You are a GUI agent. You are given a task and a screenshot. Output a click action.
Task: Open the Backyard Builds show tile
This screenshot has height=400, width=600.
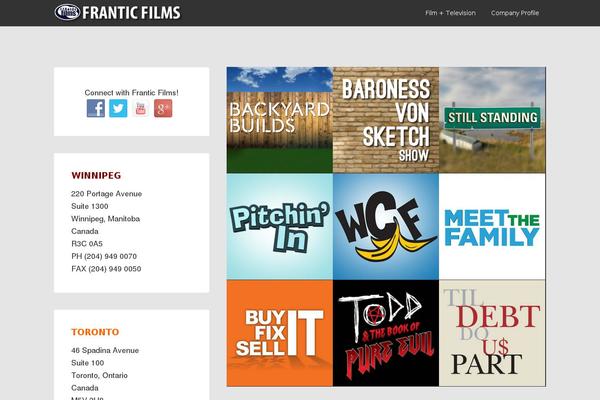tap(280, 120)
